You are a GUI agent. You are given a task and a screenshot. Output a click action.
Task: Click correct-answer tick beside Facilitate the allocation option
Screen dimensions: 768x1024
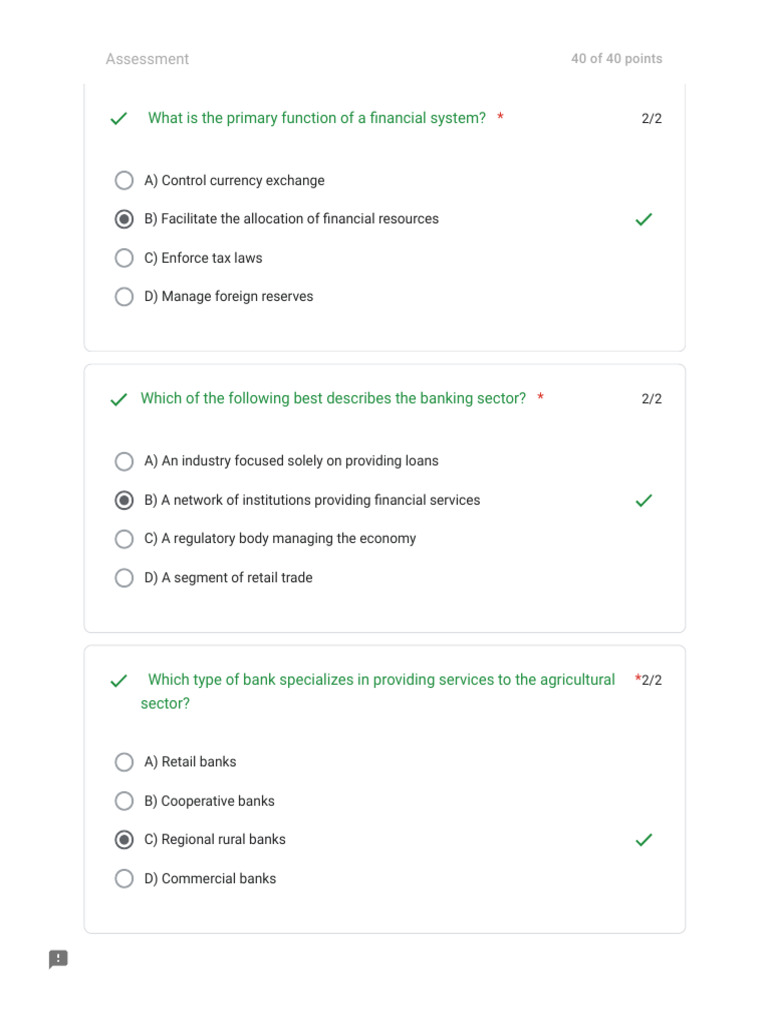click(x=644, y=219)
